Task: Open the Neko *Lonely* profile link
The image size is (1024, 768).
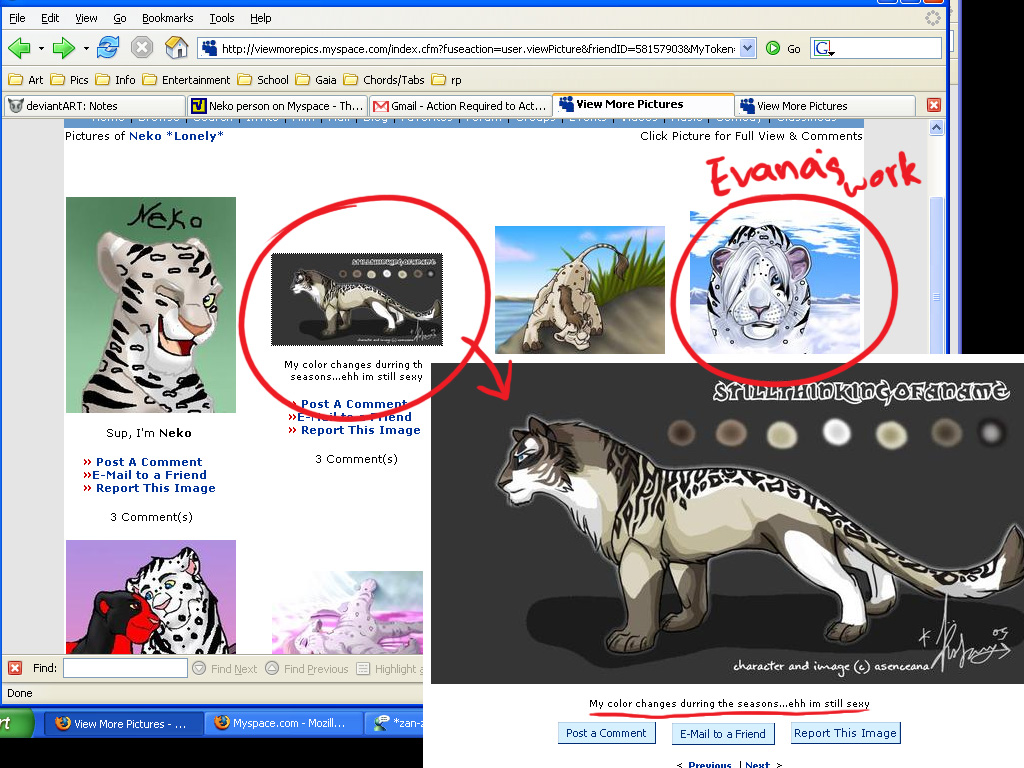Action: 176,136
